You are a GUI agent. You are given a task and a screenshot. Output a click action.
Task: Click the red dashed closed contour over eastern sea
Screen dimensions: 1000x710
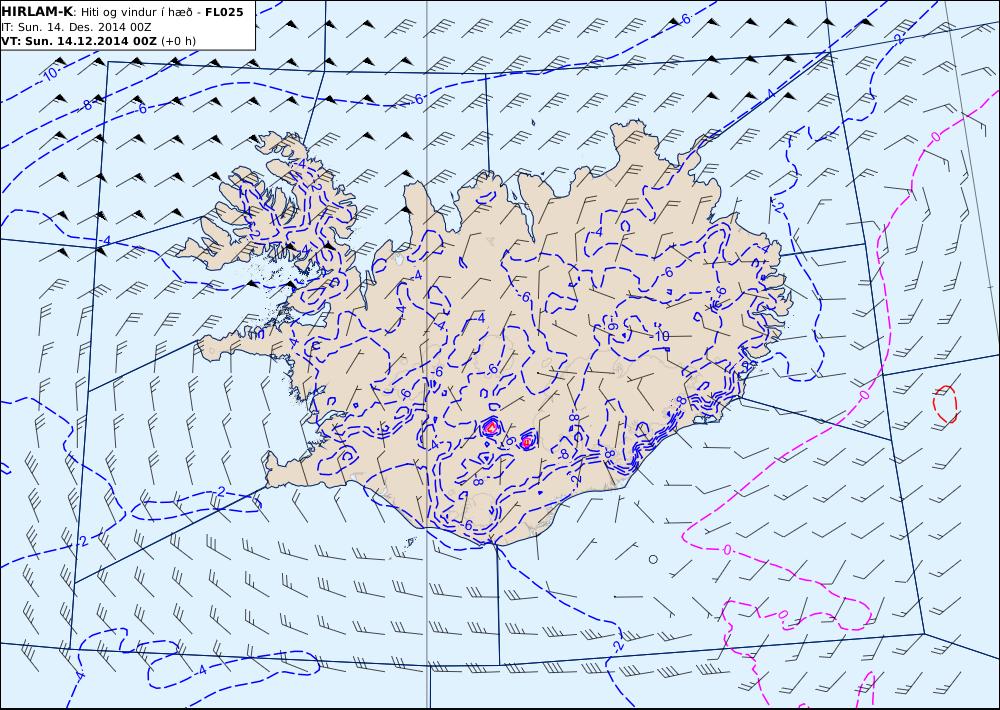[945, 404]
